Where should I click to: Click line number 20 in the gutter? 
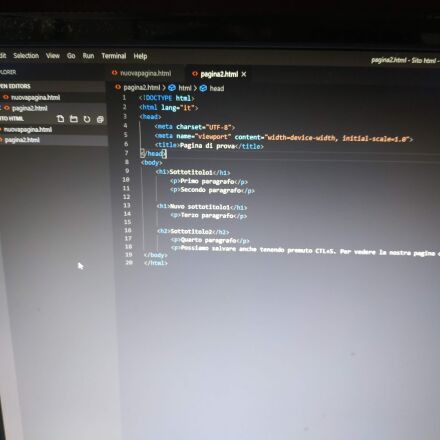click(x=129, y=263)
